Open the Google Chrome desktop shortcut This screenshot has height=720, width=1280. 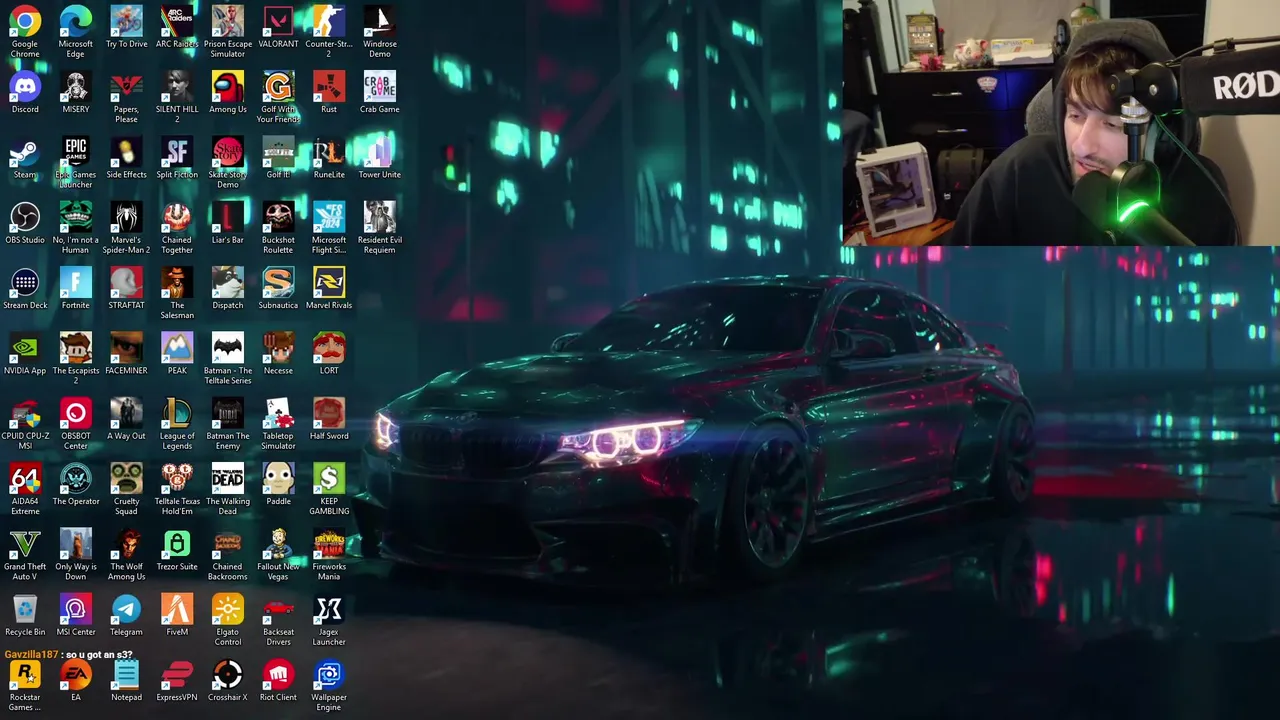click(x=25, y=21)
